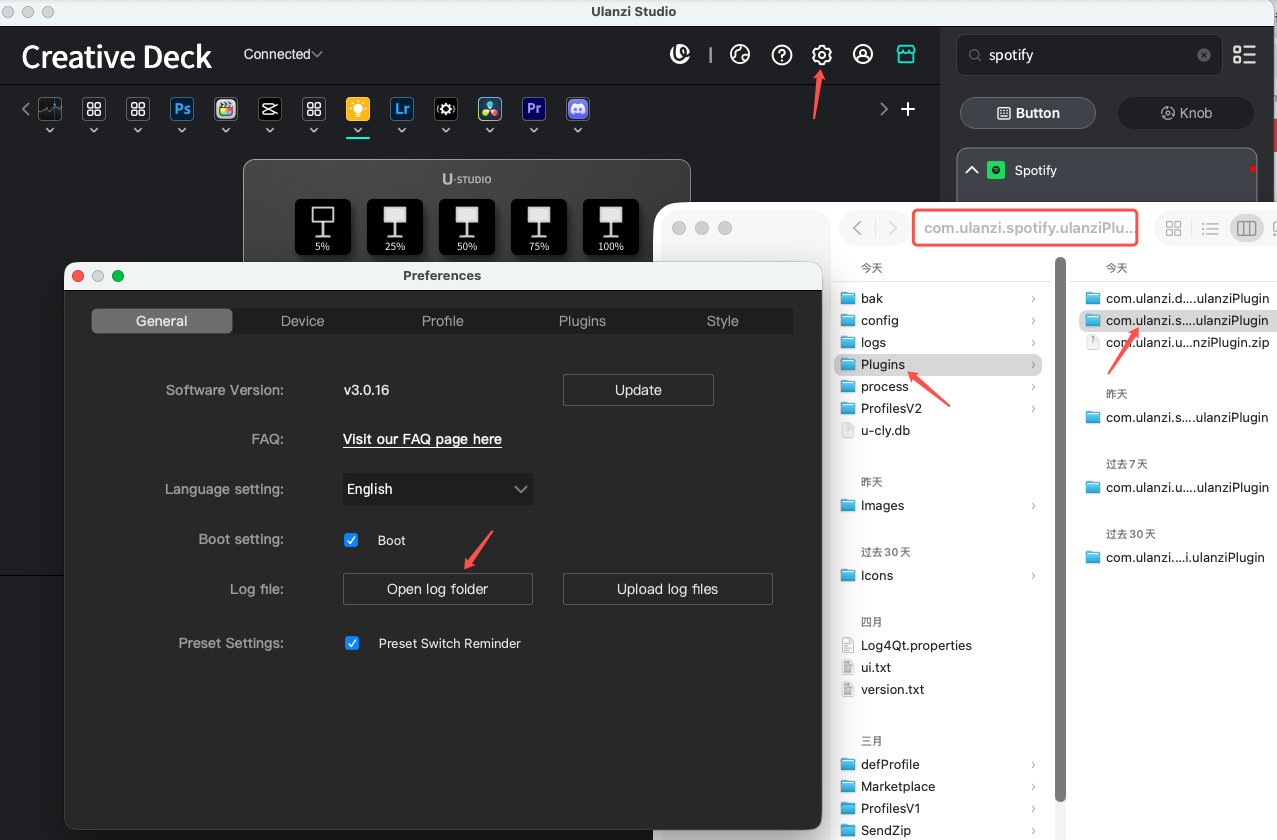
Task: Go back in the Finder window
Action: pos(857,228)
